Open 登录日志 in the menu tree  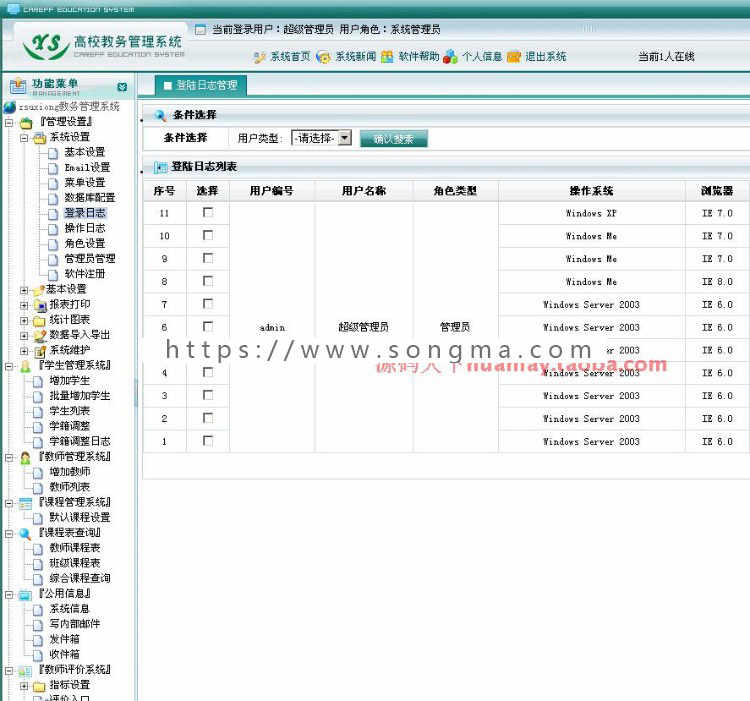[x=85, y=213]
